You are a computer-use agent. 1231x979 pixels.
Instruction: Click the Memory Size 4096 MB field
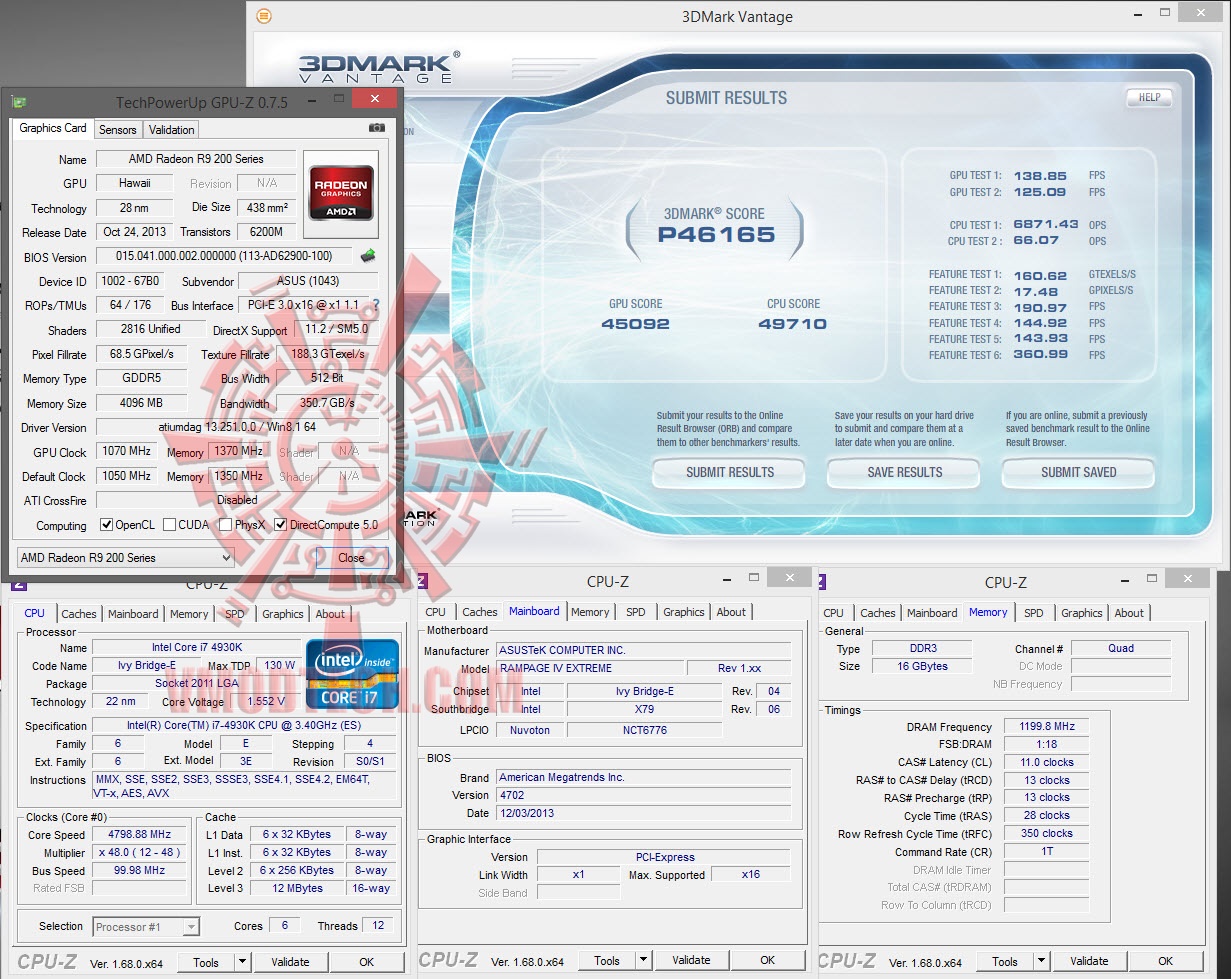click(x=141, y=403)
